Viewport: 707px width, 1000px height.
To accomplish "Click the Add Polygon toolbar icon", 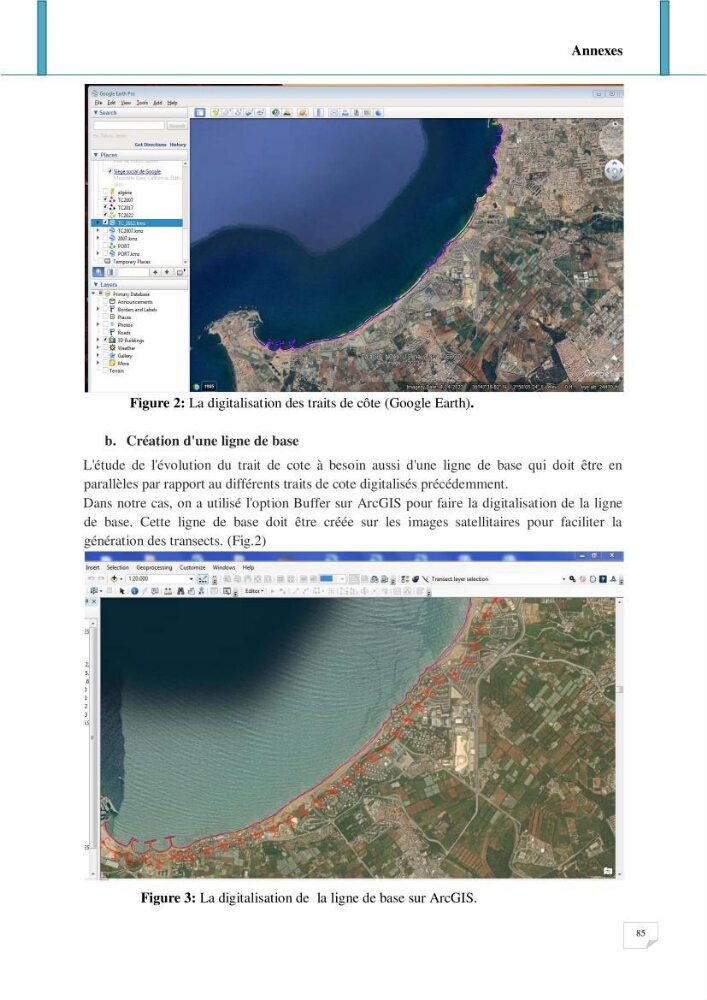I will (x=226, y=112).
